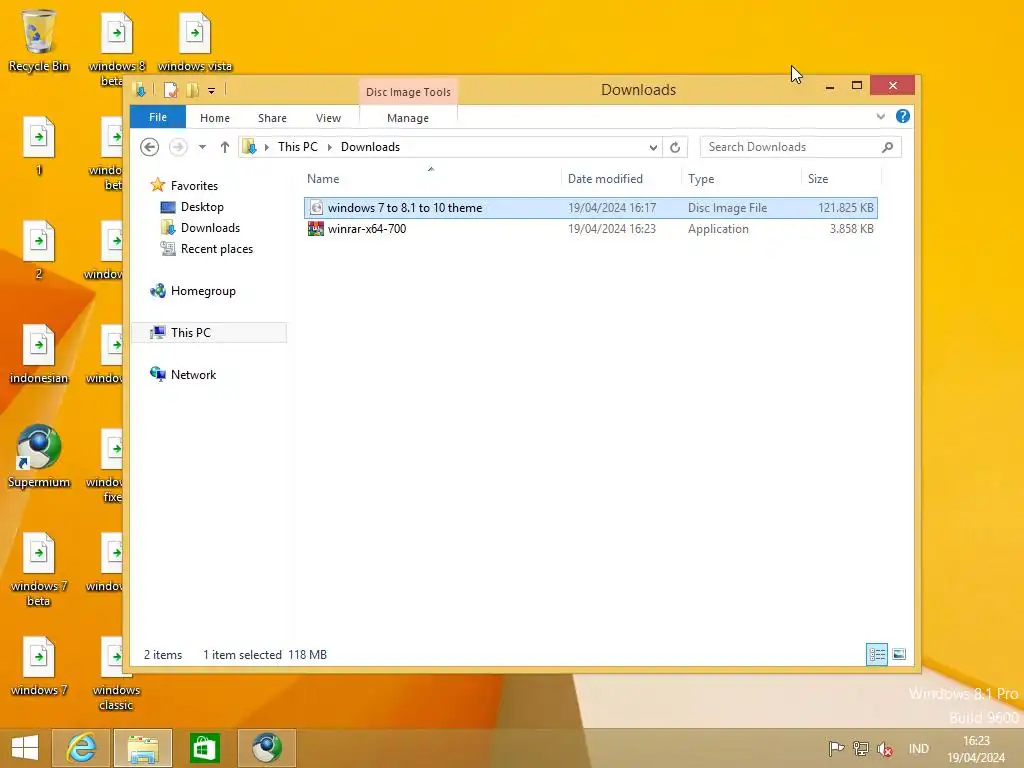Refresh the Downloads folder view
This screenshot has height=768, width=1024.
675,147
